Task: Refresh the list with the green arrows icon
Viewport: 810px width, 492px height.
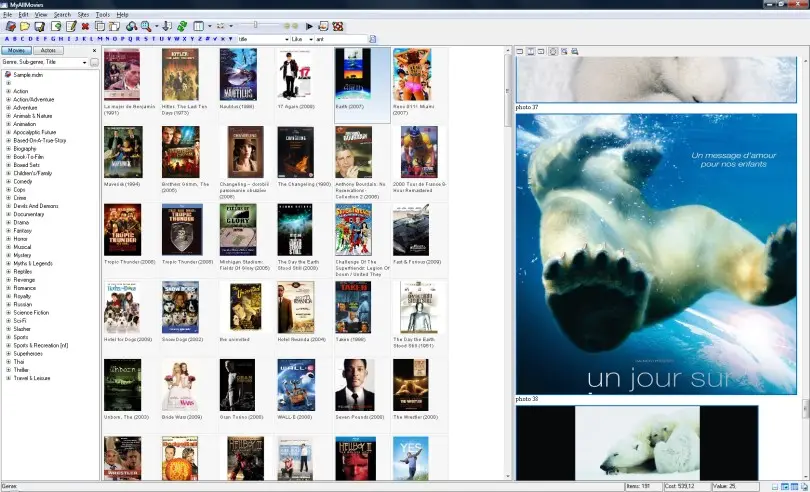Action: pyautogui.click(x=182, y=26)
